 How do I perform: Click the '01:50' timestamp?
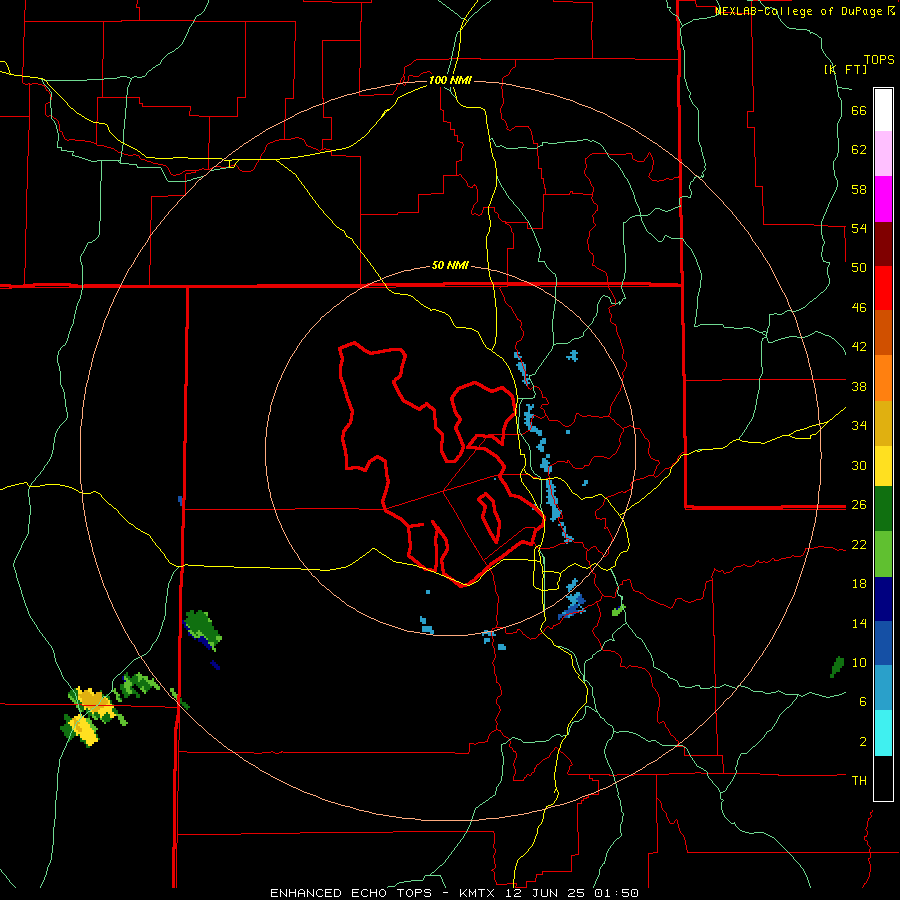click(x=616, y=893)
